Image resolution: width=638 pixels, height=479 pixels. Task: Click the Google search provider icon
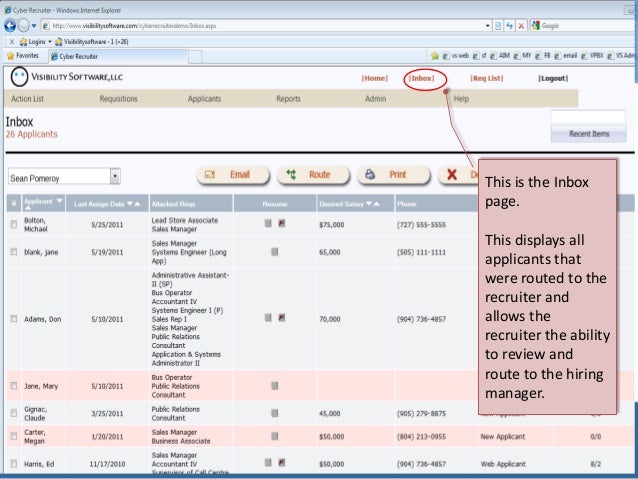click(535, 26)
